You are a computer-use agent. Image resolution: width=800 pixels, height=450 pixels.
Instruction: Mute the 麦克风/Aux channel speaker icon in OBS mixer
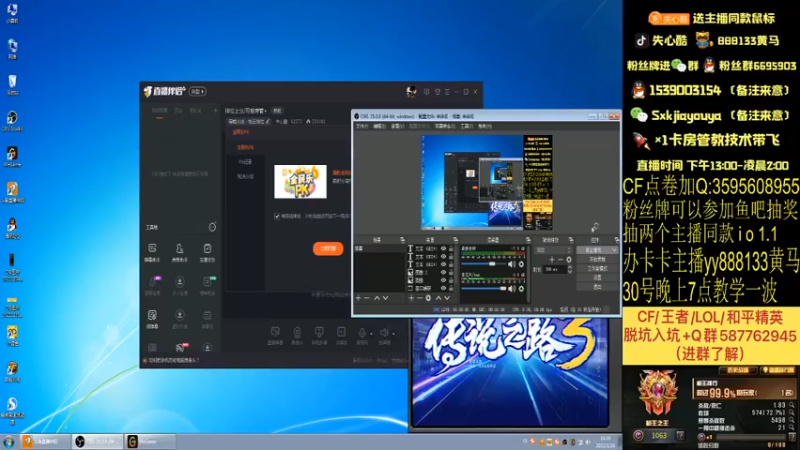pyautogui.click(x=512, y=289)
